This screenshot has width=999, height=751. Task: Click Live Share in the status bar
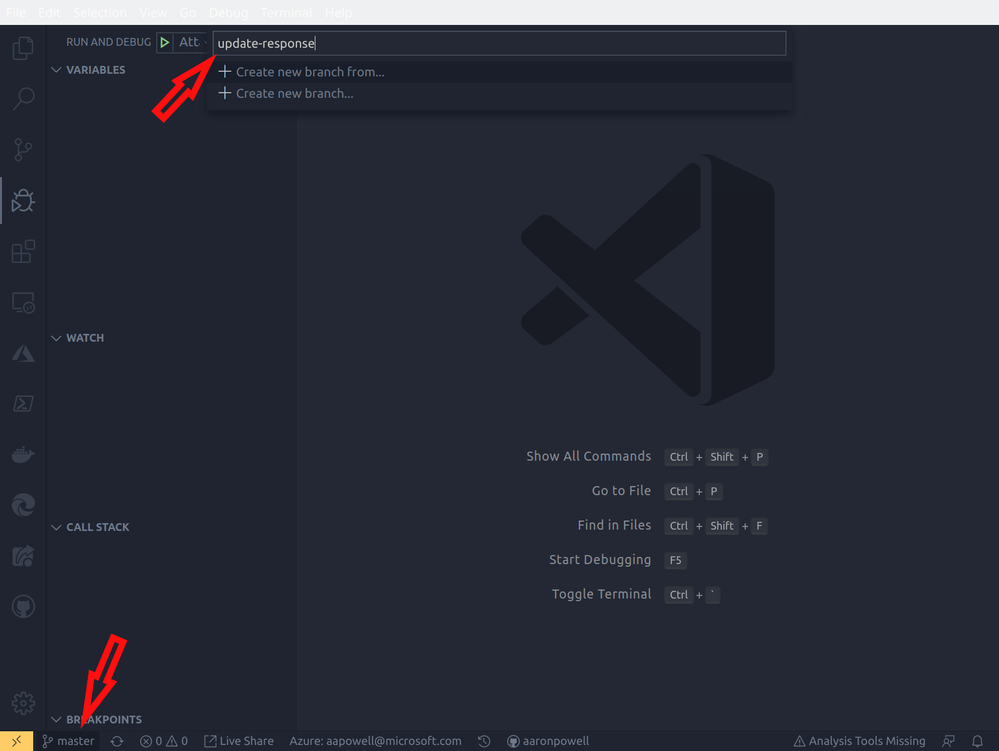tap(239, 741)
